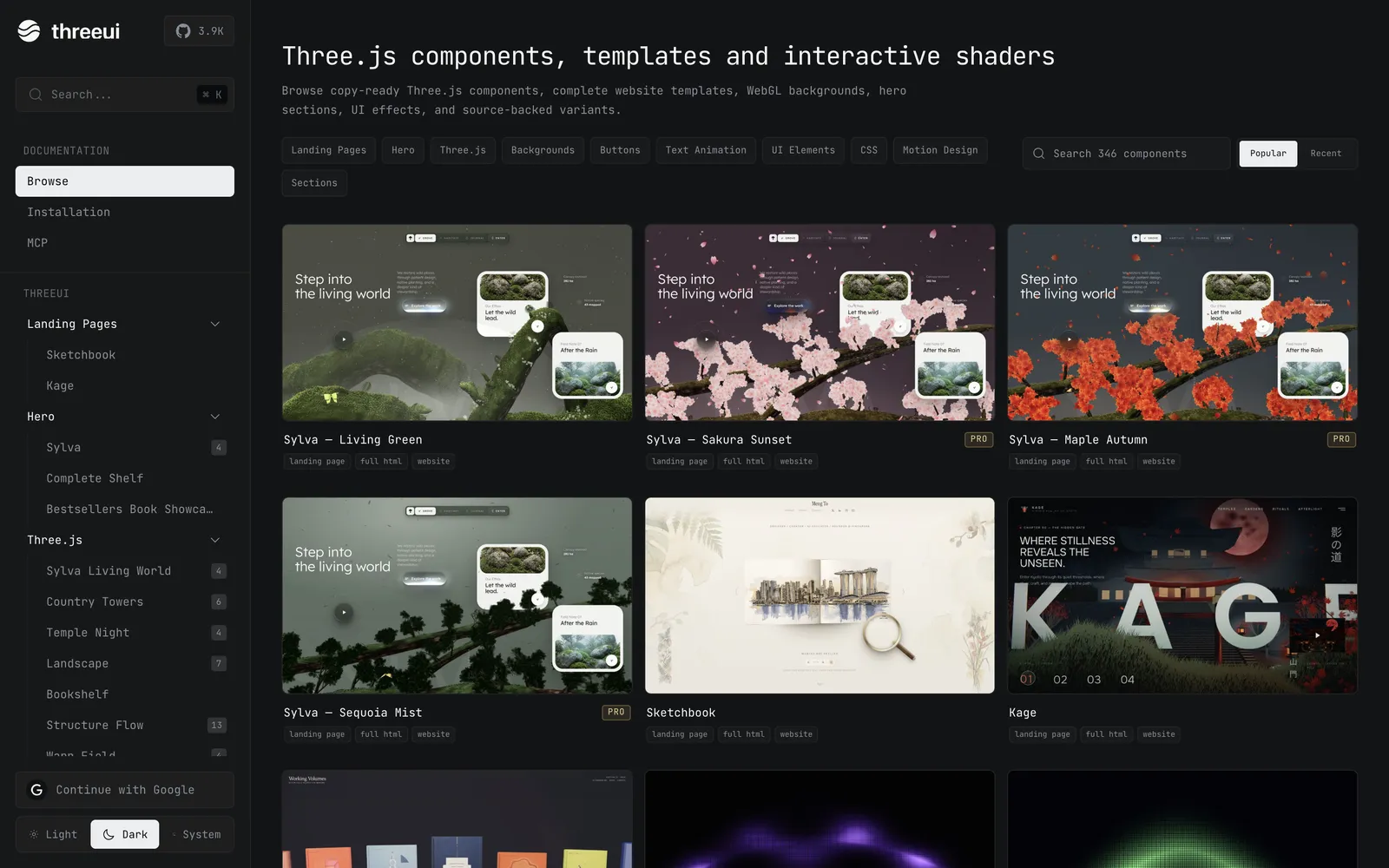Click the sun icon for Light theme
The height and width of the screenshot is (868, 1389).
[34, 834]
